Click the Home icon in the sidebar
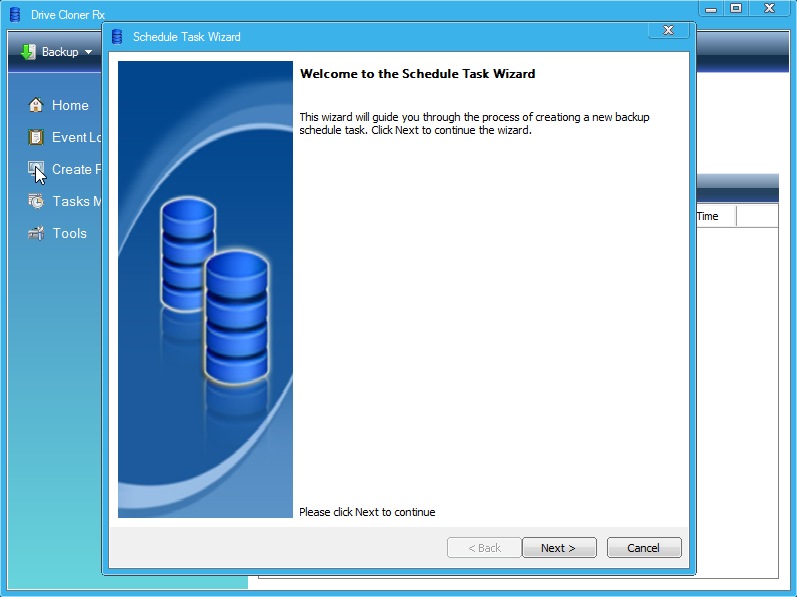The height and width of the screenshot is (597, 797). pyautogui.click(x=36, y=105)
